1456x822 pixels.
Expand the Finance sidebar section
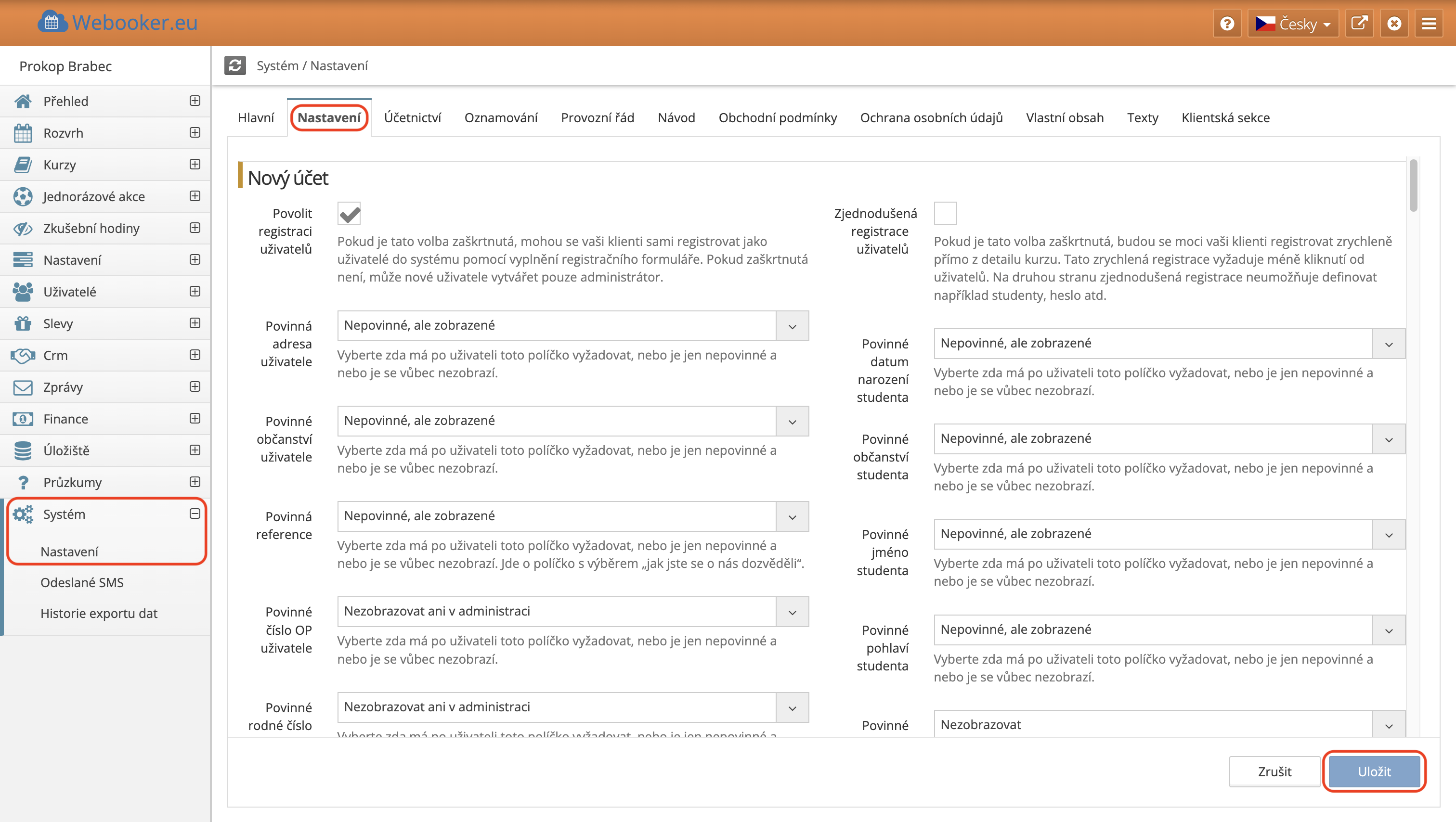(x=195, y=419)
